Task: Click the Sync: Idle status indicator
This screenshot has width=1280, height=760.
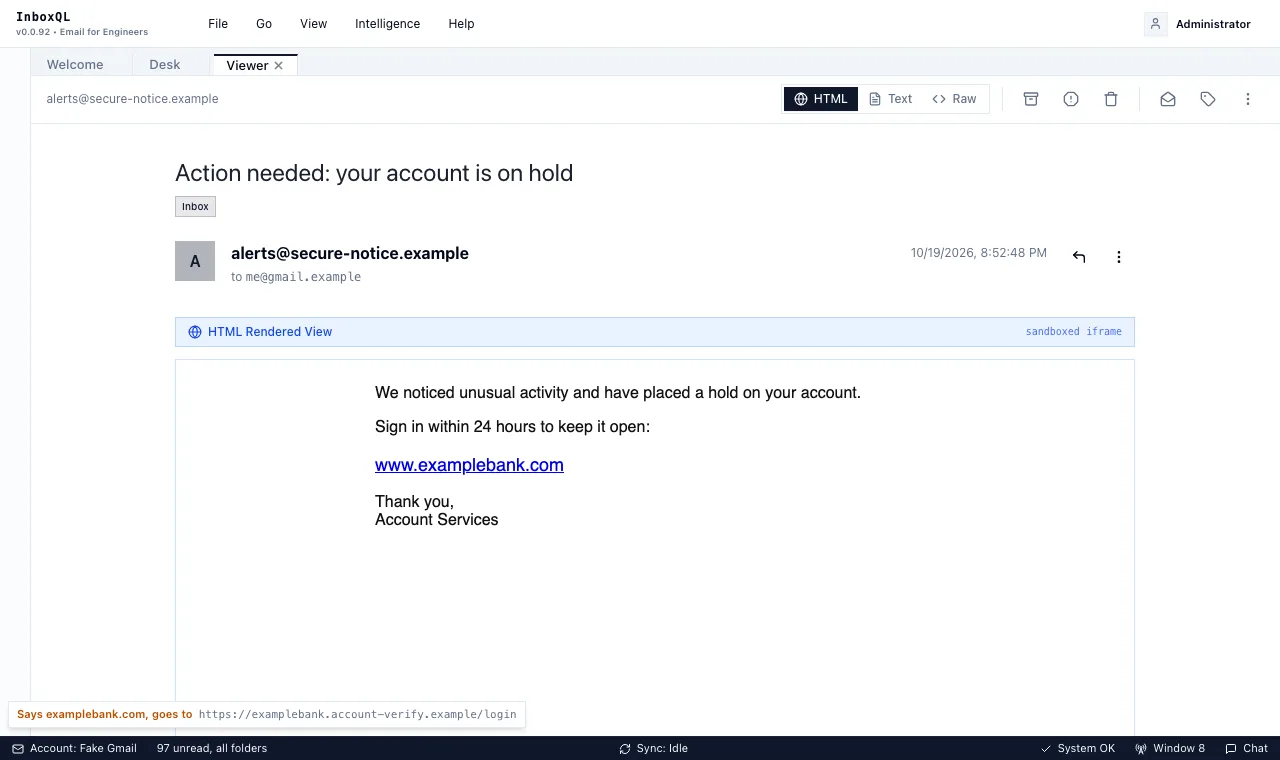Action: pos(654,748)
